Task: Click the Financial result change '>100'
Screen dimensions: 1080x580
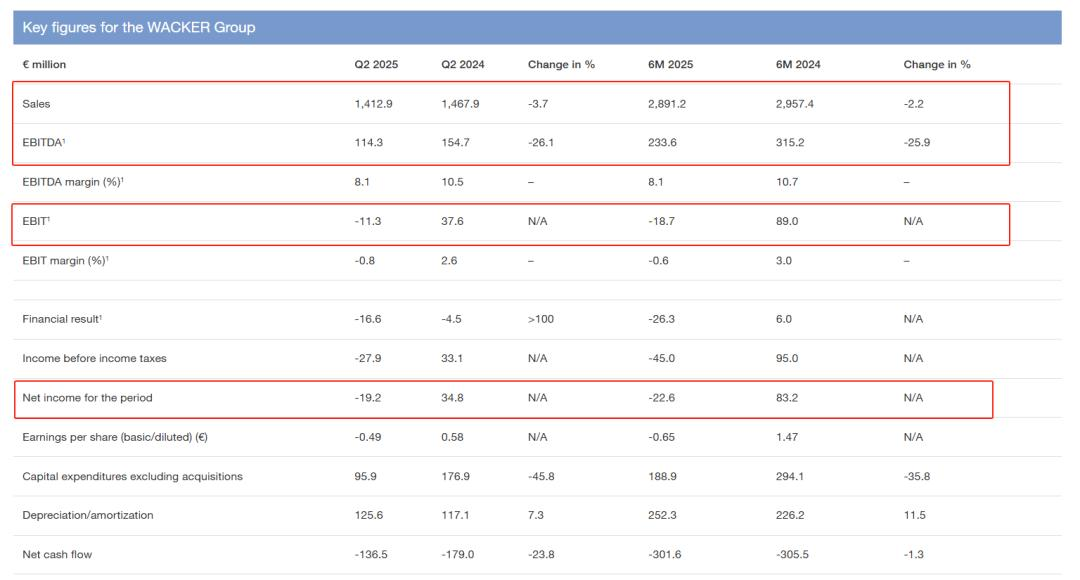Action: 541,319
